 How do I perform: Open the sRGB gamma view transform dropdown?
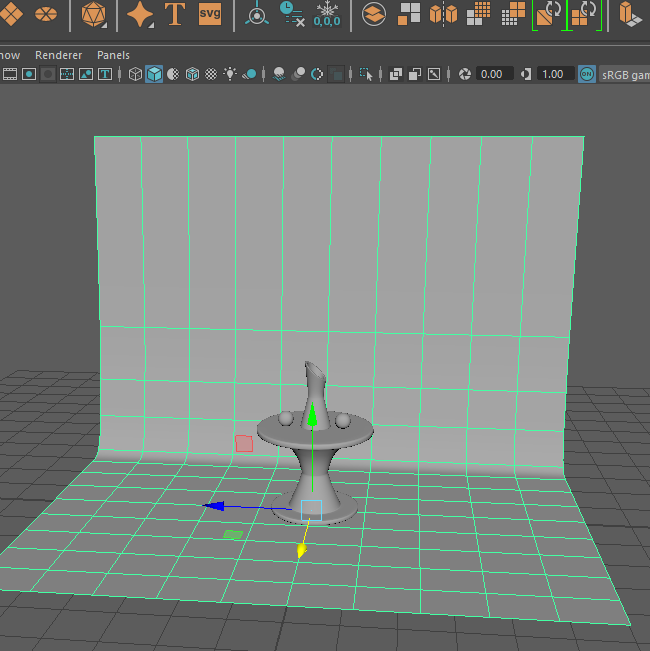point(624,74)
